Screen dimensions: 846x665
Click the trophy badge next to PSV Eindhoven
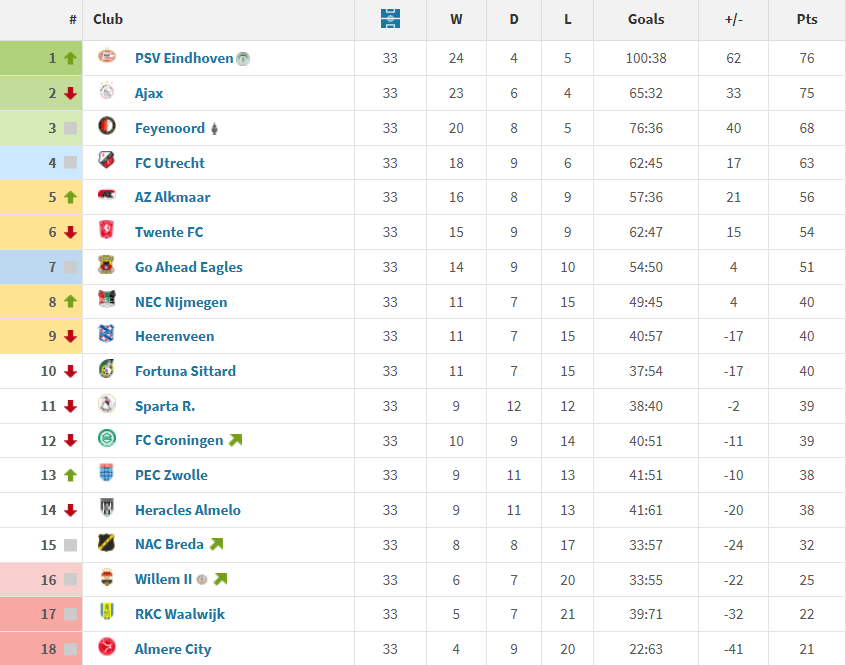click(x=243, y=58)
